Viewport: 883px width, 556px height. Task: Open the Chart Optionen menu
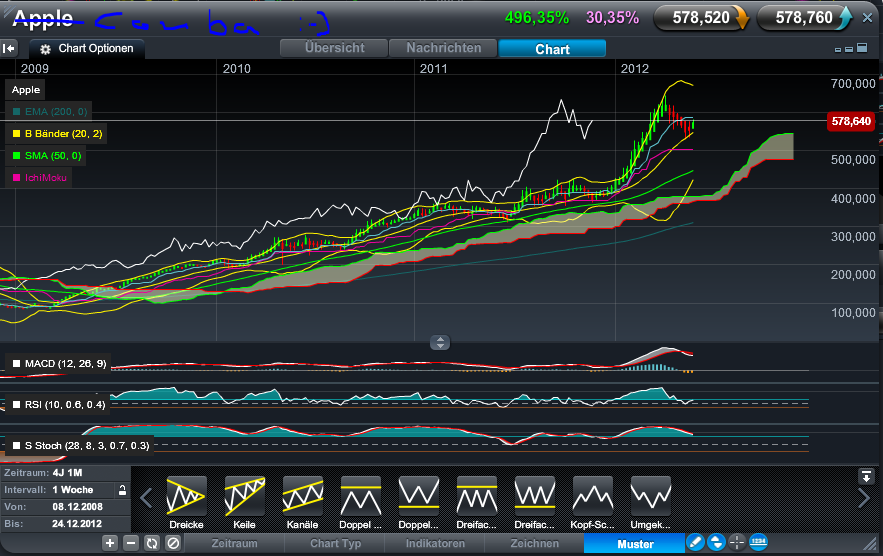(x=87, y=48)
